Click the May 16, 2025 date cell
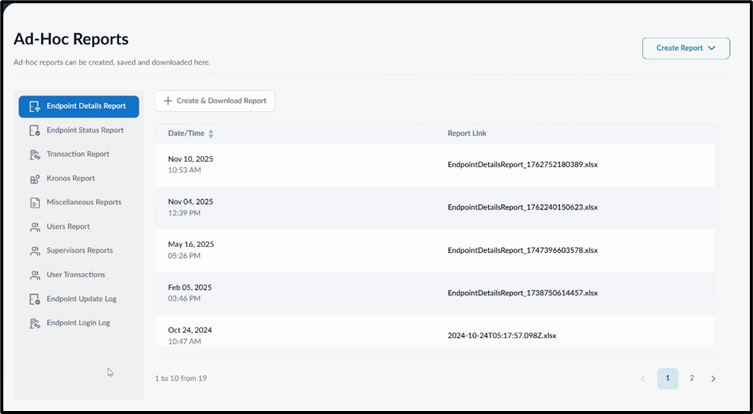753x414 pixels. click(x=191, y=244)
